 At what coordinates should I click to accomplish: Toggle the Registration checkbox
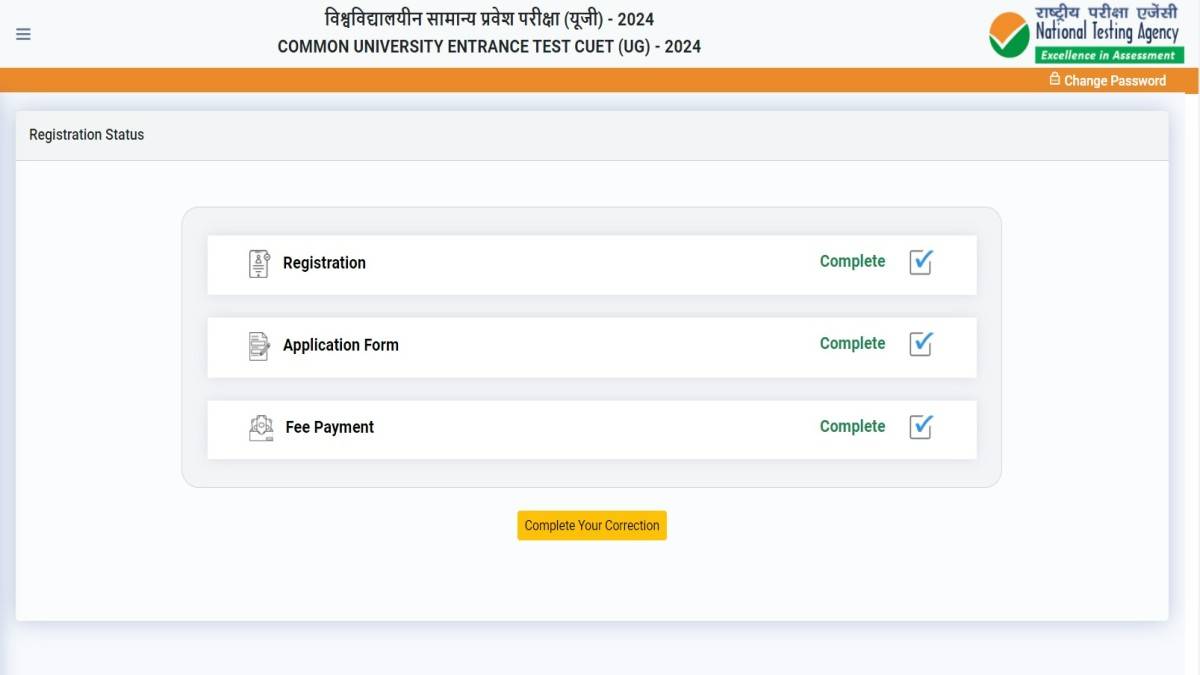click(x=920, y=262)
